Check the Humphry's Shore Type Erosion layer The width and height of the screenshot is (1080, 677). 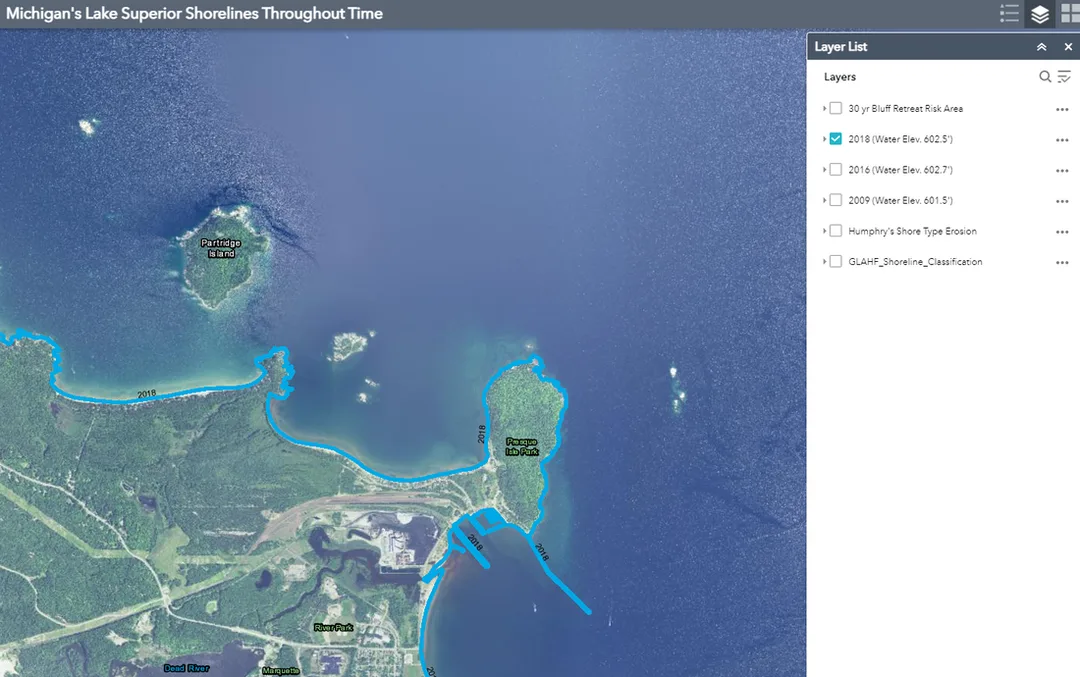[x=835, y=231]
